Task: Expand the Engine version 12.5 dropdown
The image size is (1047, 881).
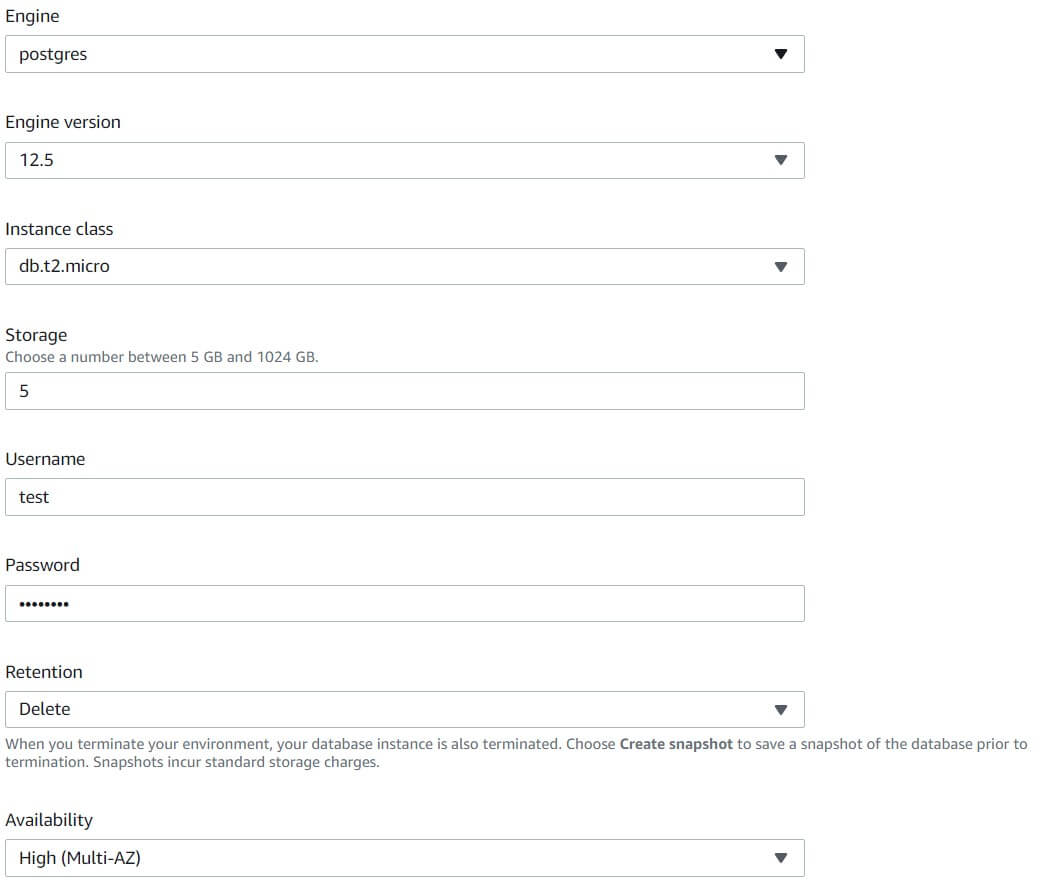Action: point(405,160)
